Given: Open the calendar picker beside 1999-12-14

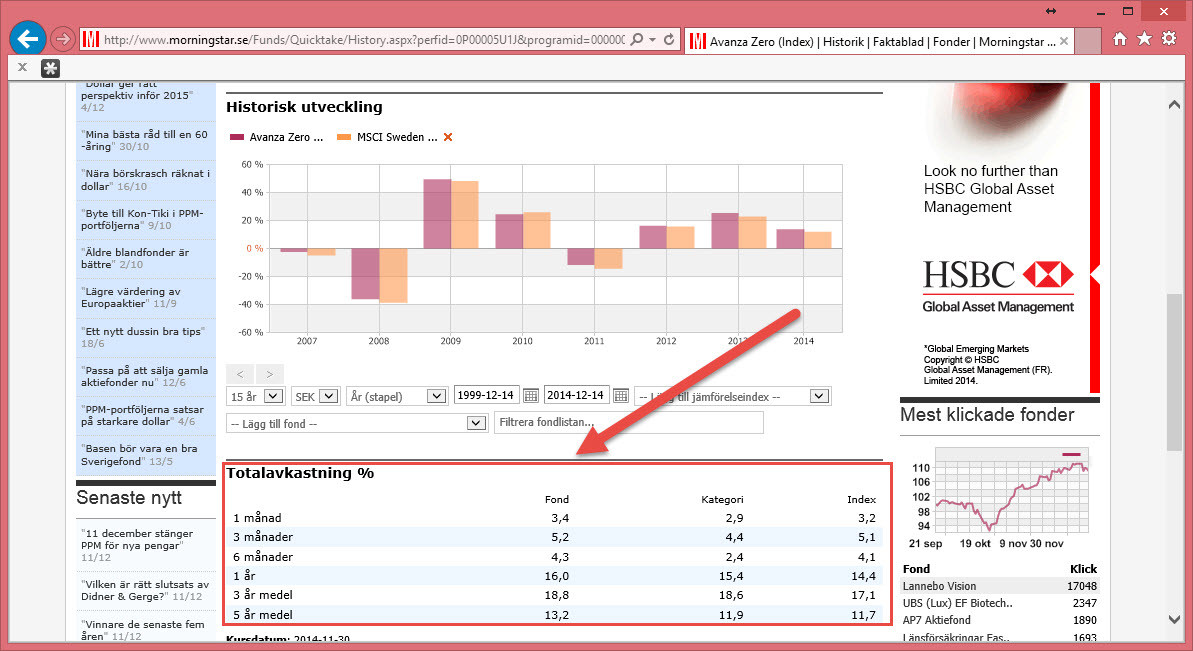Looking at the screenshot, I should coord(531,396).
